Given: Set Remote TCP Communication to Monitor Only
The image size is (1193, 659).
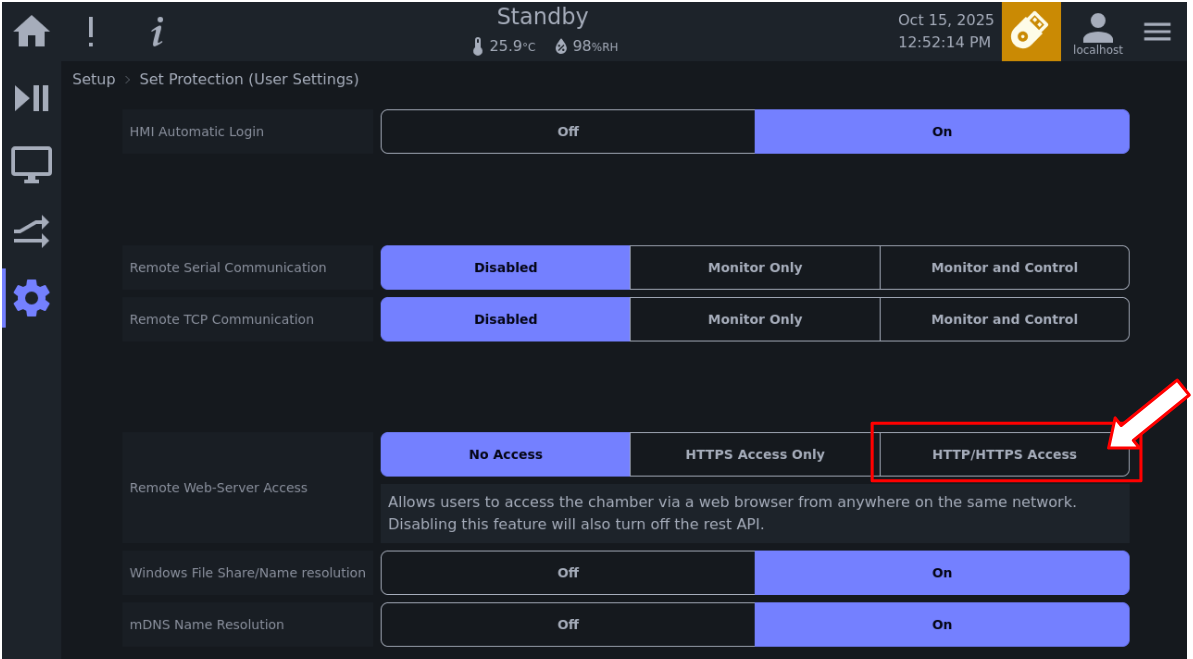Looking at the screenshot, I should [755, 319].
